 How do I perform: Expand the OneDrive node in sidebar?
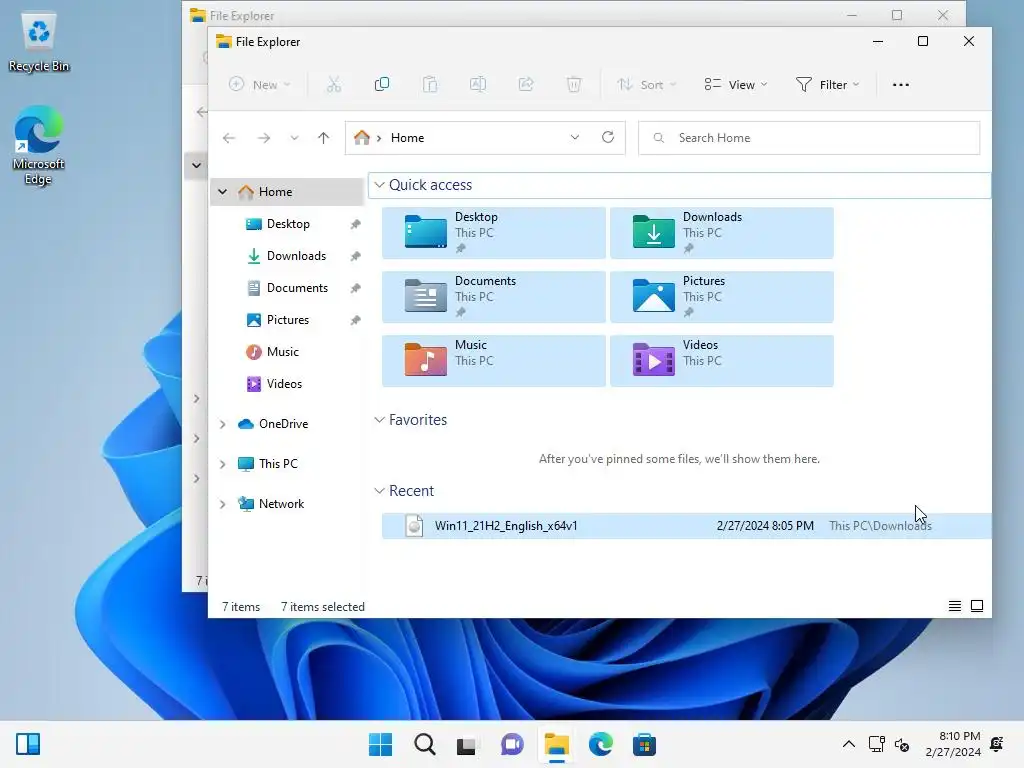[x=223, y=424]
